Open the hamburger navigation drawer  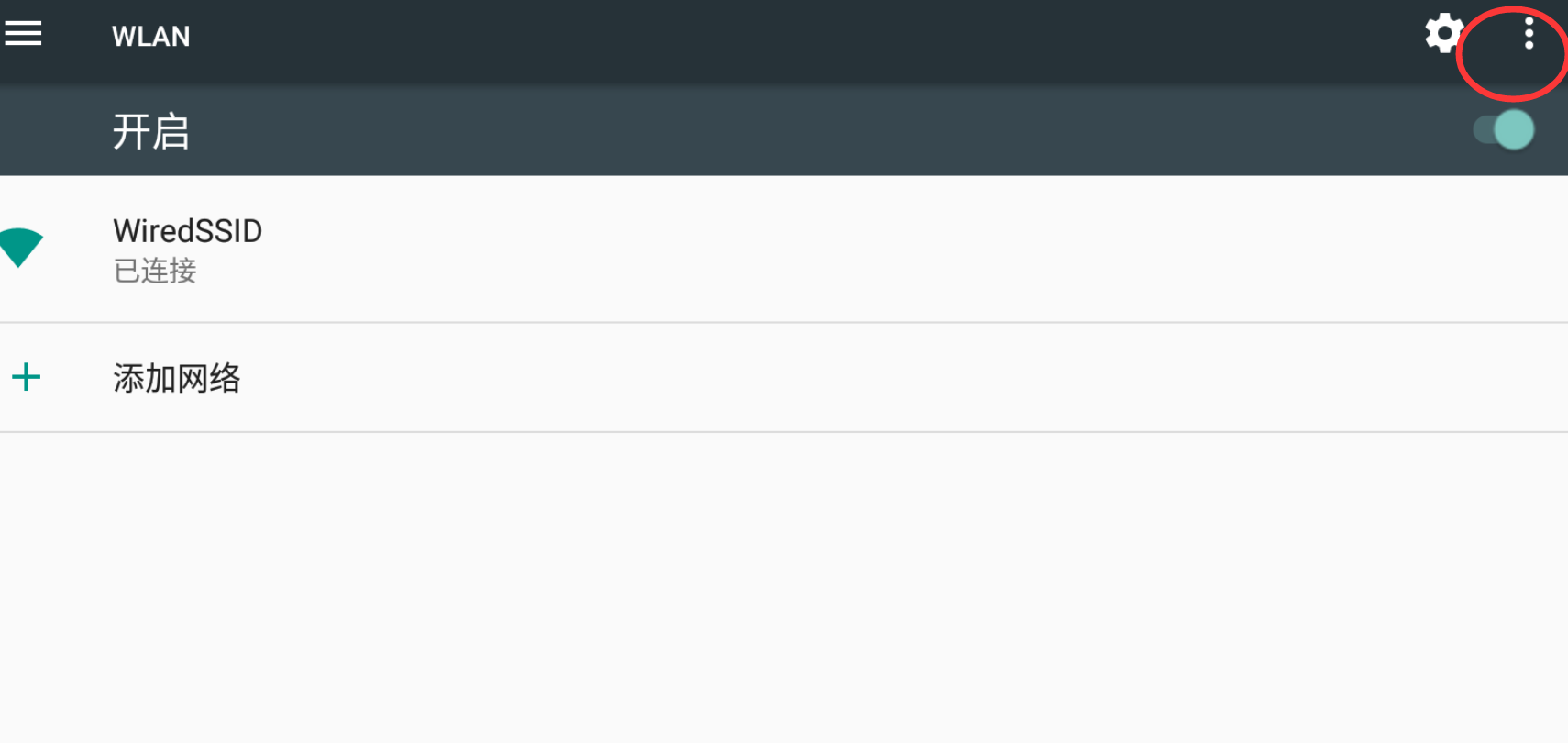point(23,34)
